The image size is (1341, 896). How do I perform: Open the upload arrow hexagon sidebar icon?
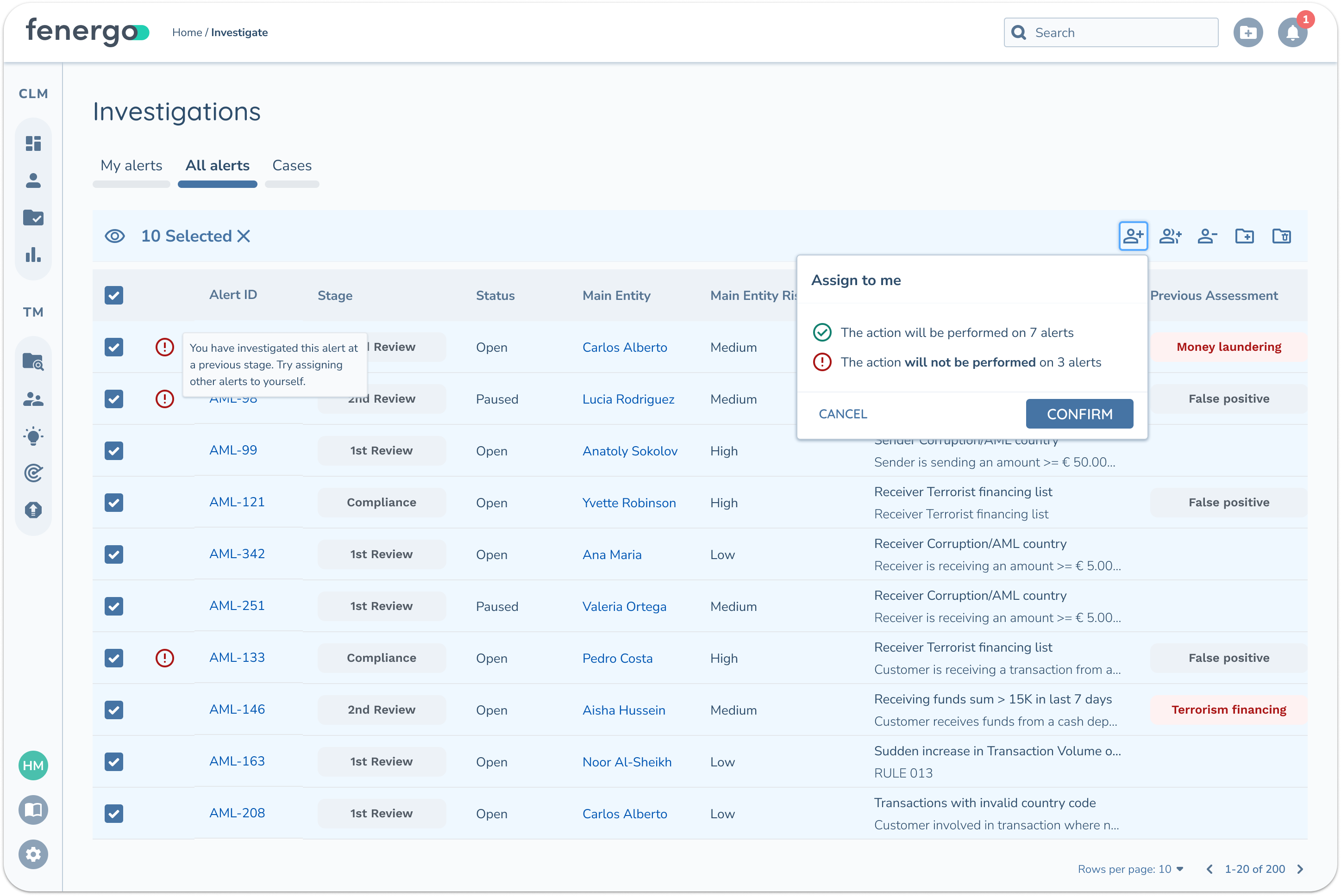33,510
